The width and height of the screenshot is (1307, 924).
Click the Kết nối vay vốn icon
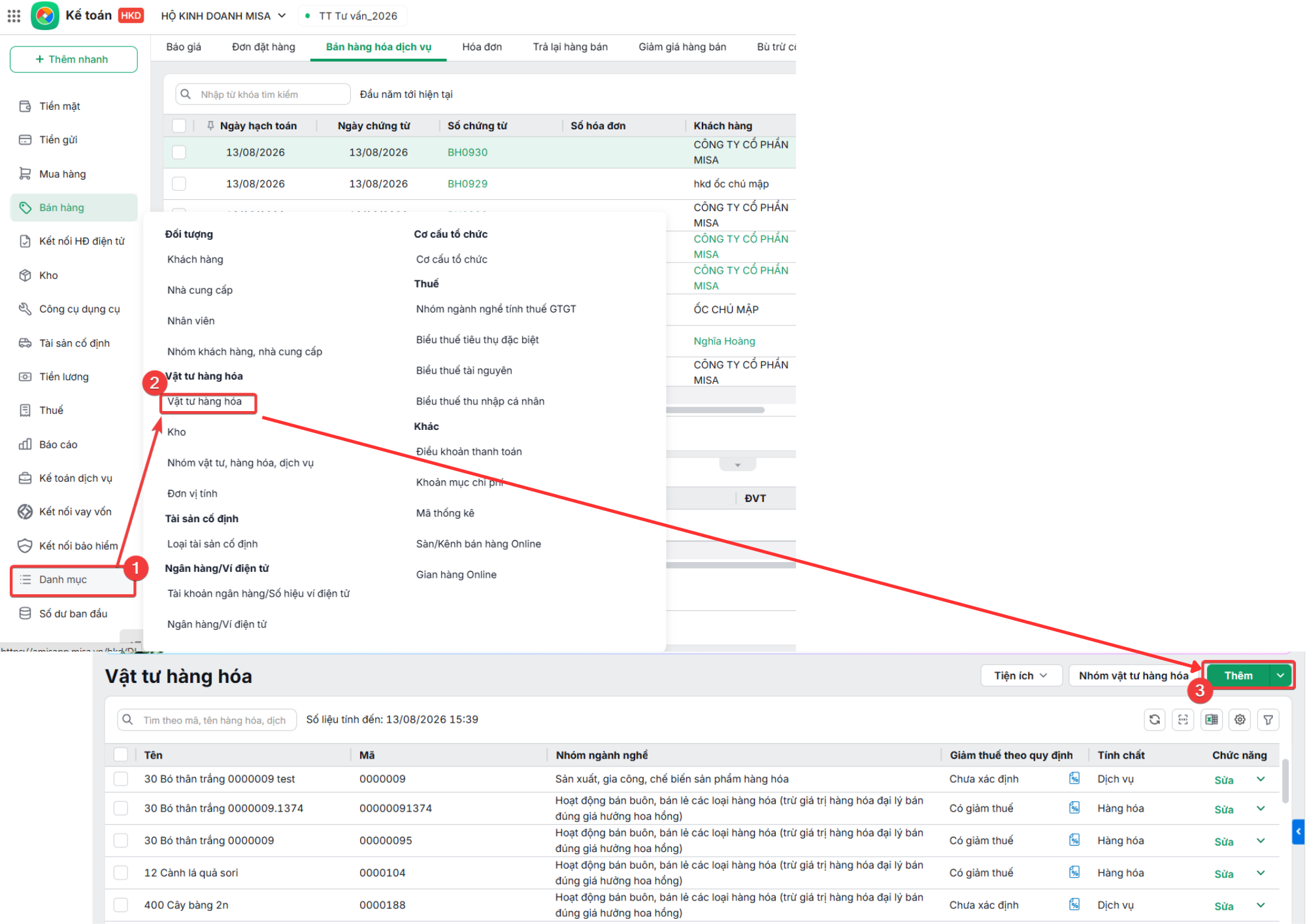[x=25, y=512]
